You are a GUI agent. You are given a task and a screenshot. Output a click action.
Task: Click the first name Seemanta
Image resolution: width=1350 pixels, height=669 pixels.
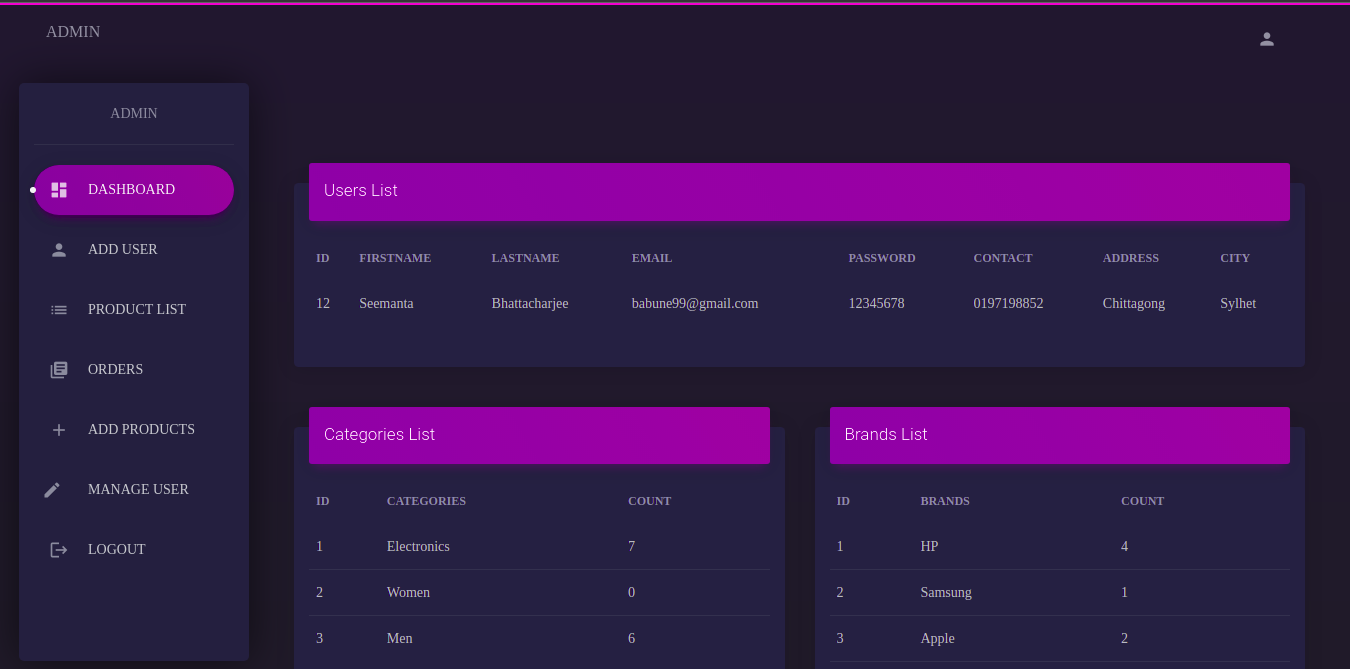pyautogui.click(x=386, y=303)
